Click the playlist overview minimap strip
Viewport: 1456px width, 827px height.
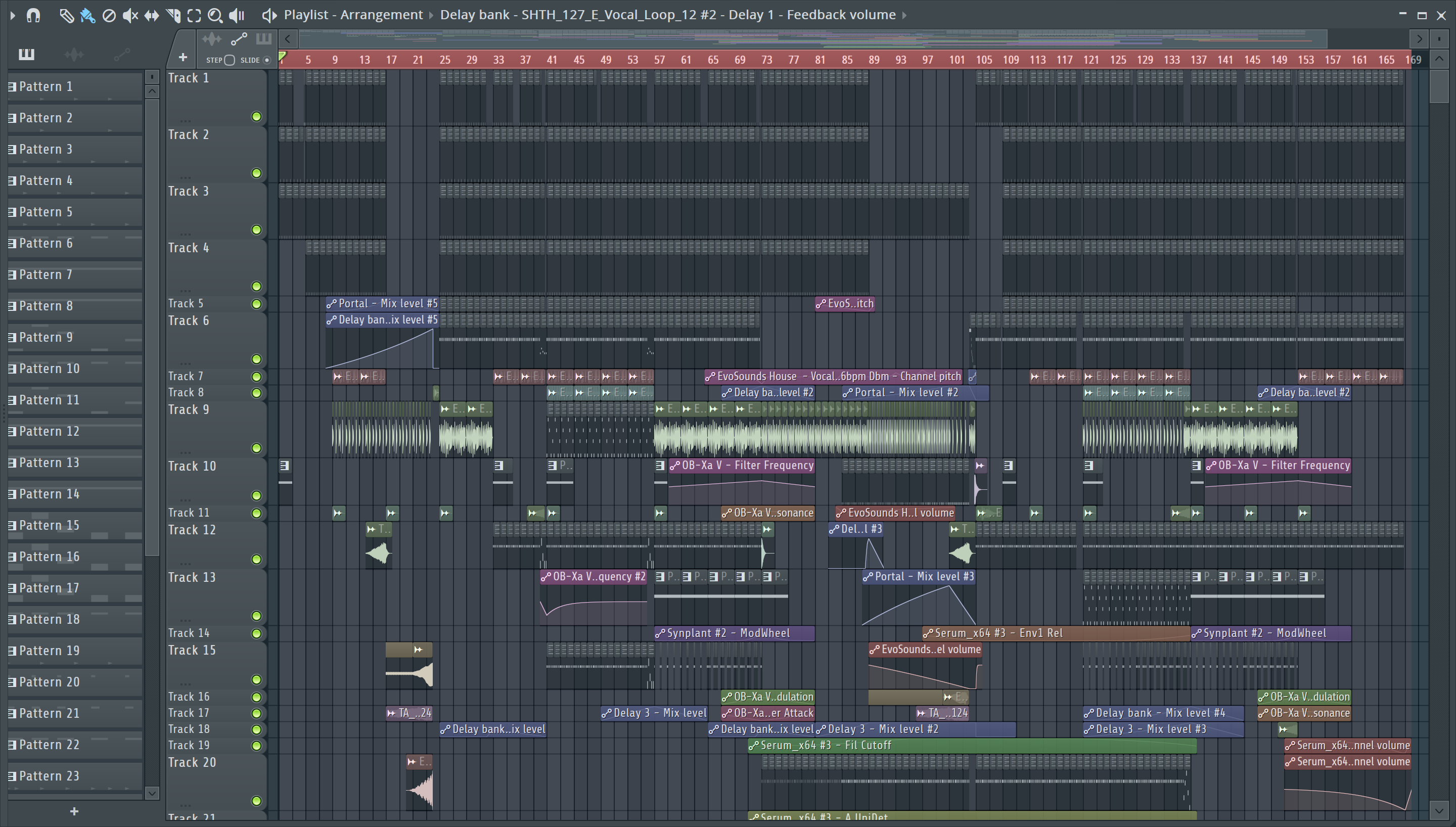pyautogui.click(x=812, y=38)
